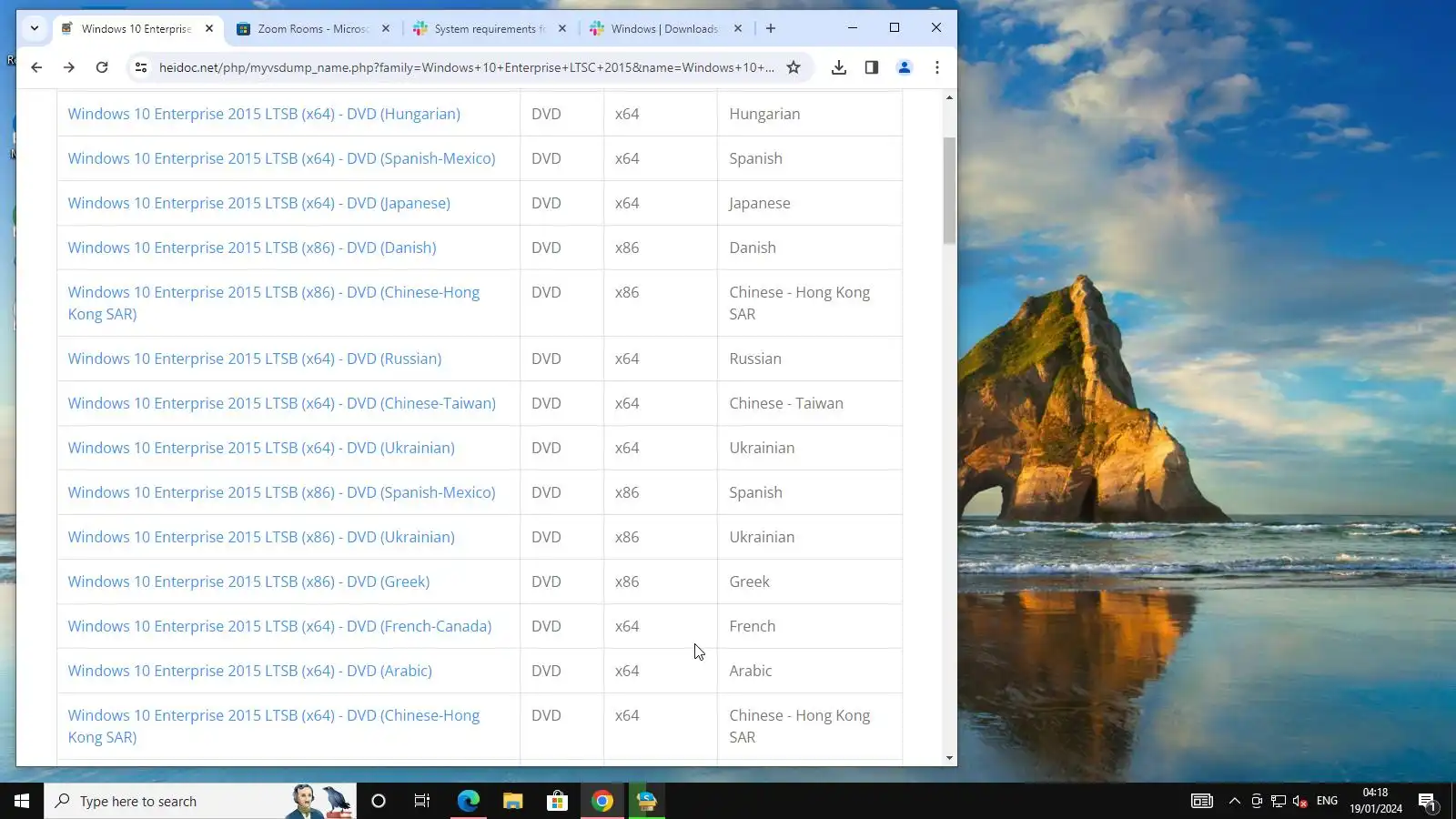Screen dimensions: 1456x819
Task: Switch to the Windows 10 Enterprise tab
Action: point(136,28)
